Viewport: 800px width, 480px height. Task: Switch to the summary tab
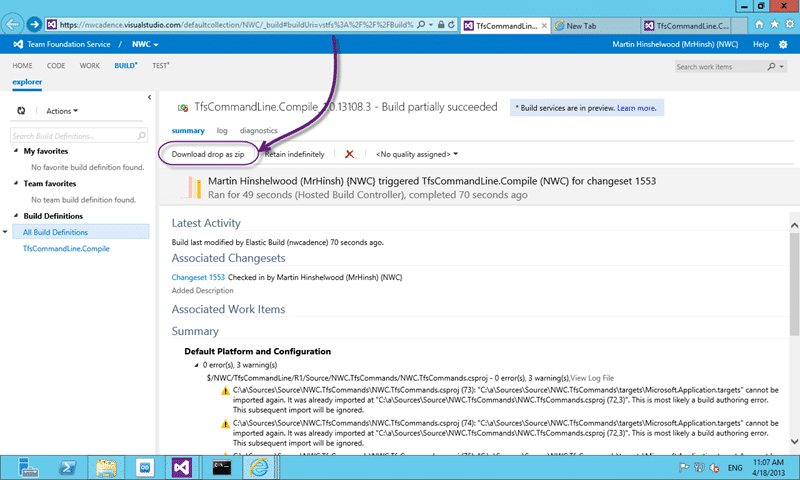click(188, 131)
